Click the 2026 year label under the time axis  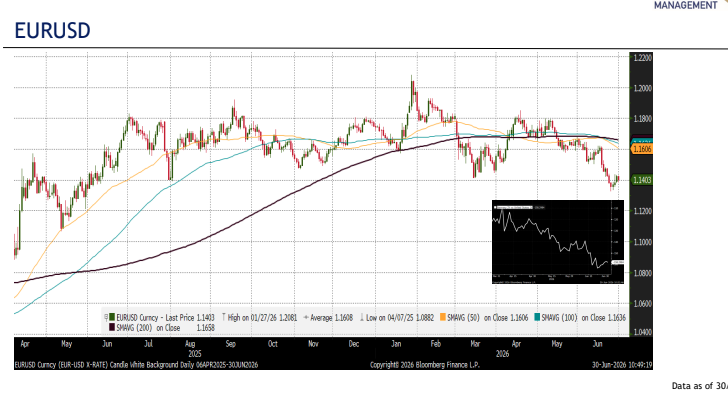click(x=502, y=354)
